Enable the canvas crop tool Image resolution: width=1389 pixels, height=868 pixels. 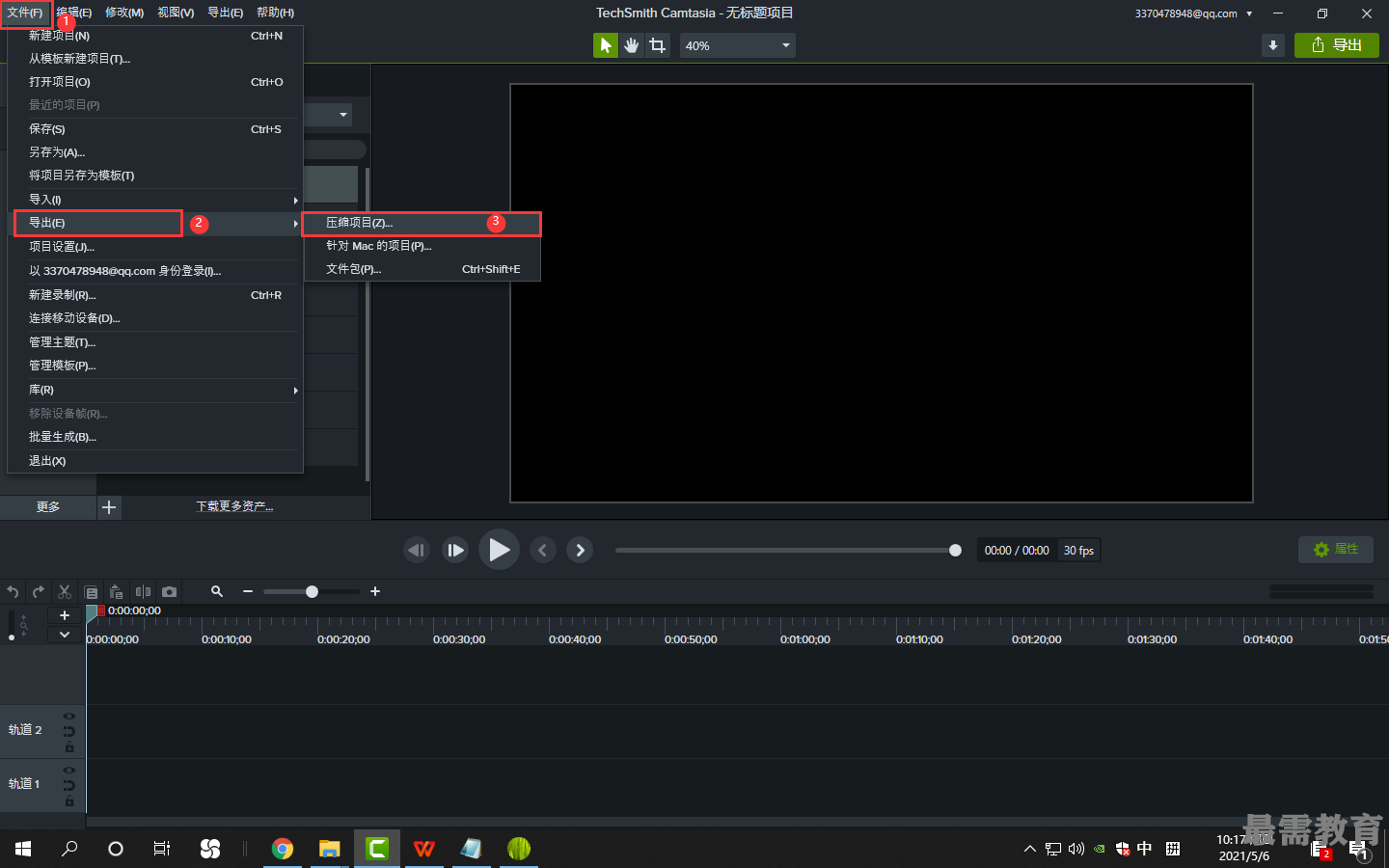pyautogui.click(x=658, y=45)
